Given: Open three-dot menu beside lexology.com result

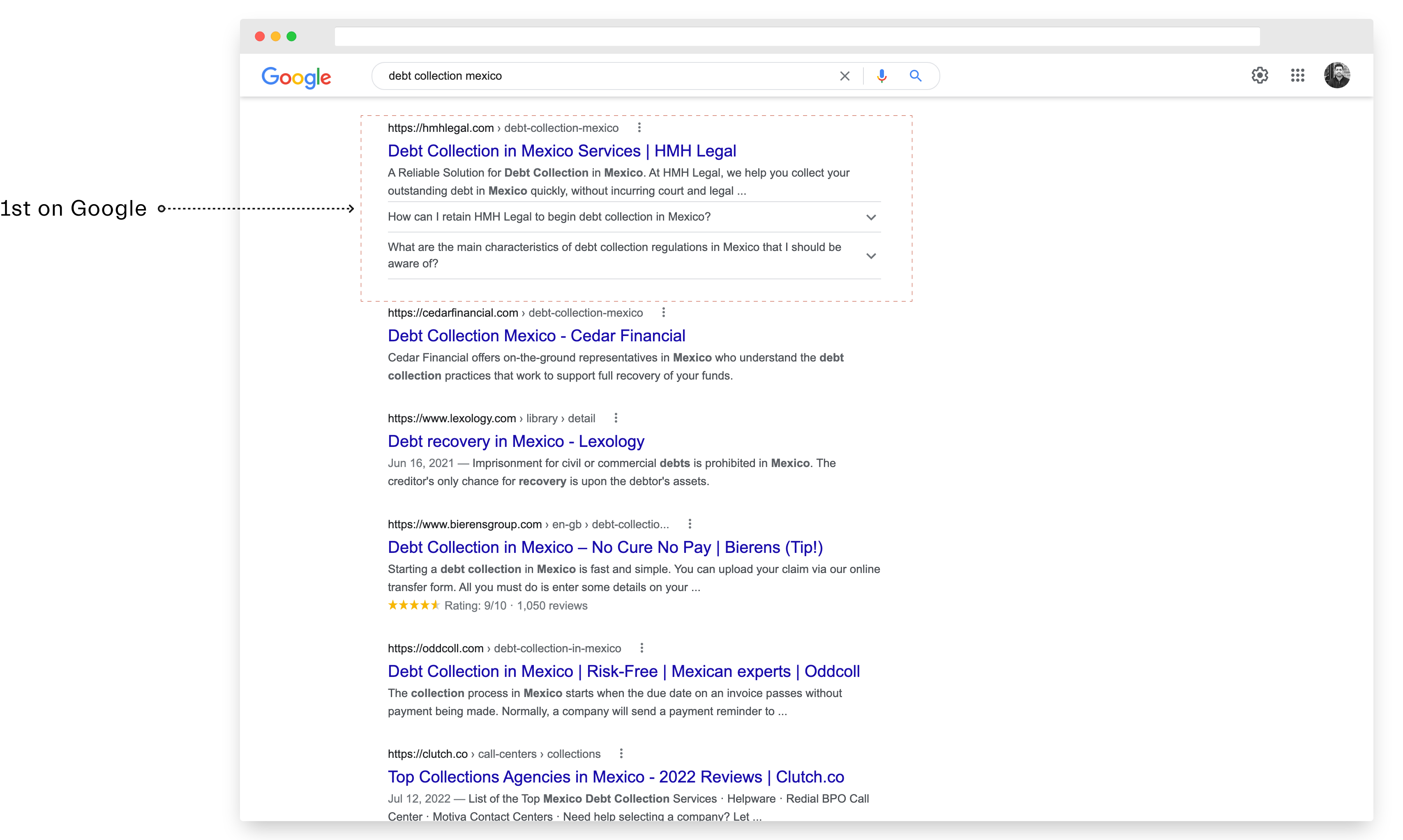Looking at the screenshot, I should (616, 418).
